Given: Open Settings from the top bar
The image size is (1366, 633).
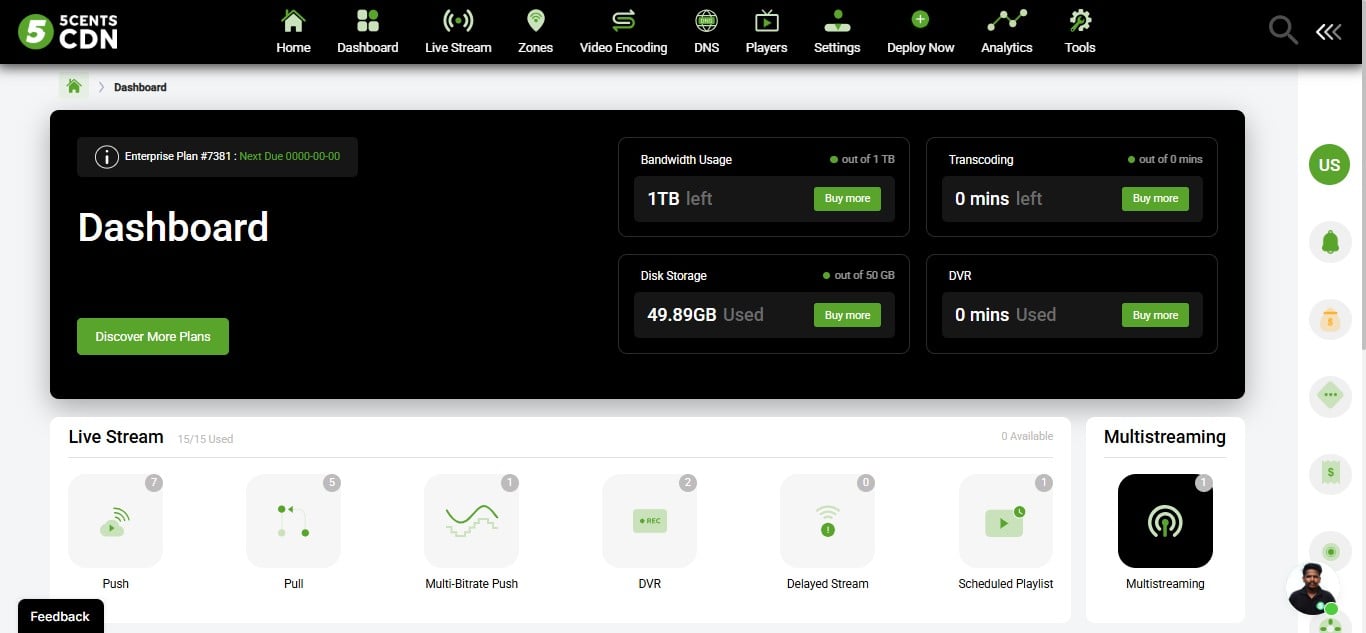Looking at the screenshot, I should coord(837,32).
